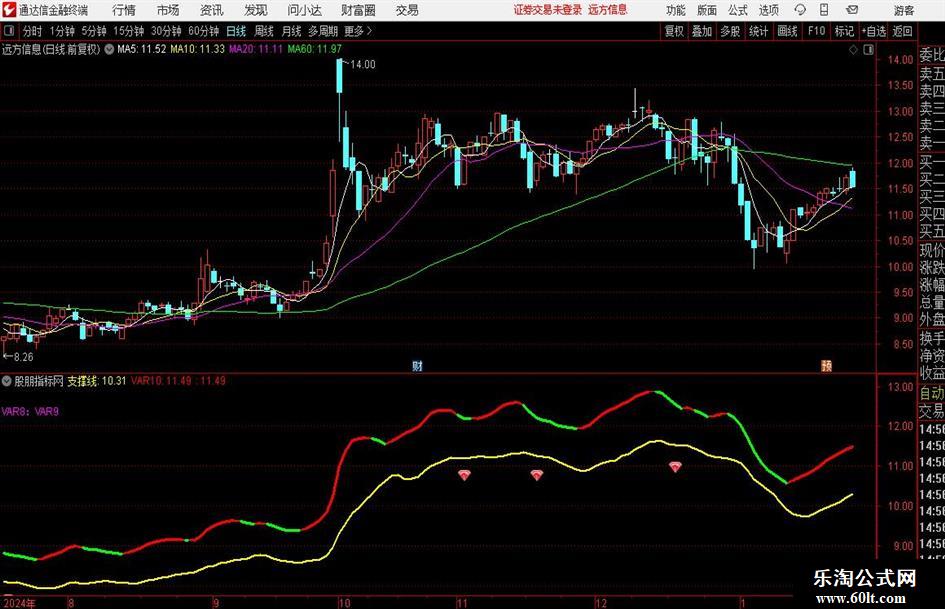The height and width of the screenshot is (609, 945).
Task: Click the 通达信 red logo icon
Action: 9,10
